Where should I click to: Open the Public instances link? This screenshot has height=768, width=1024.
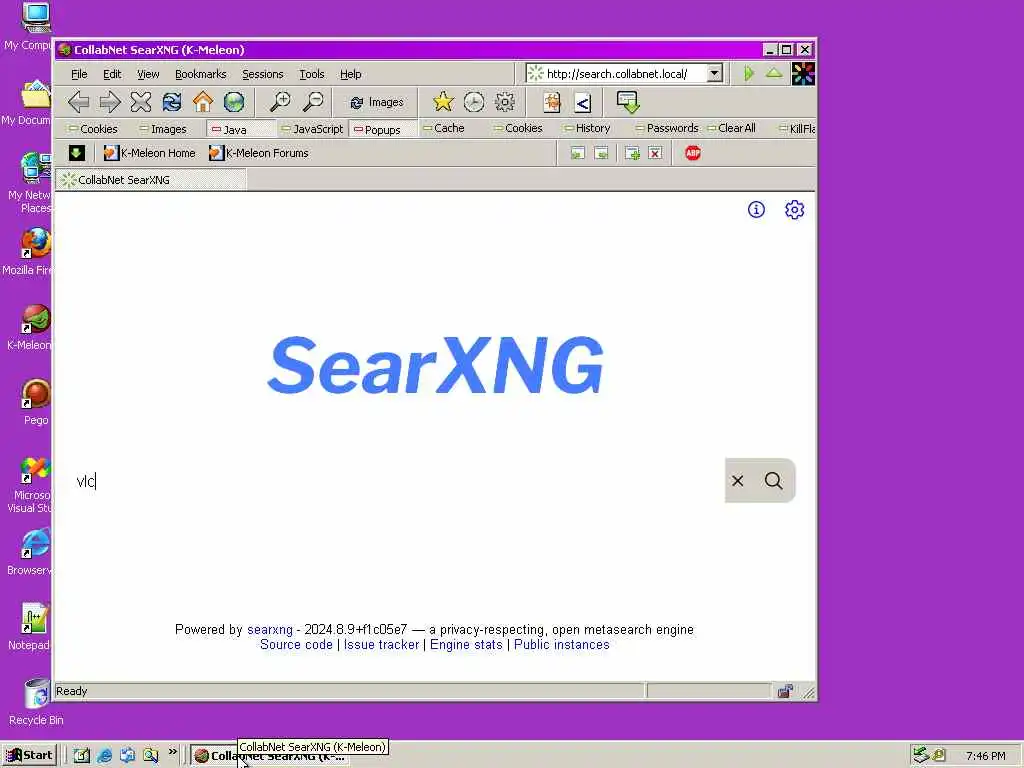pos(562,645)
